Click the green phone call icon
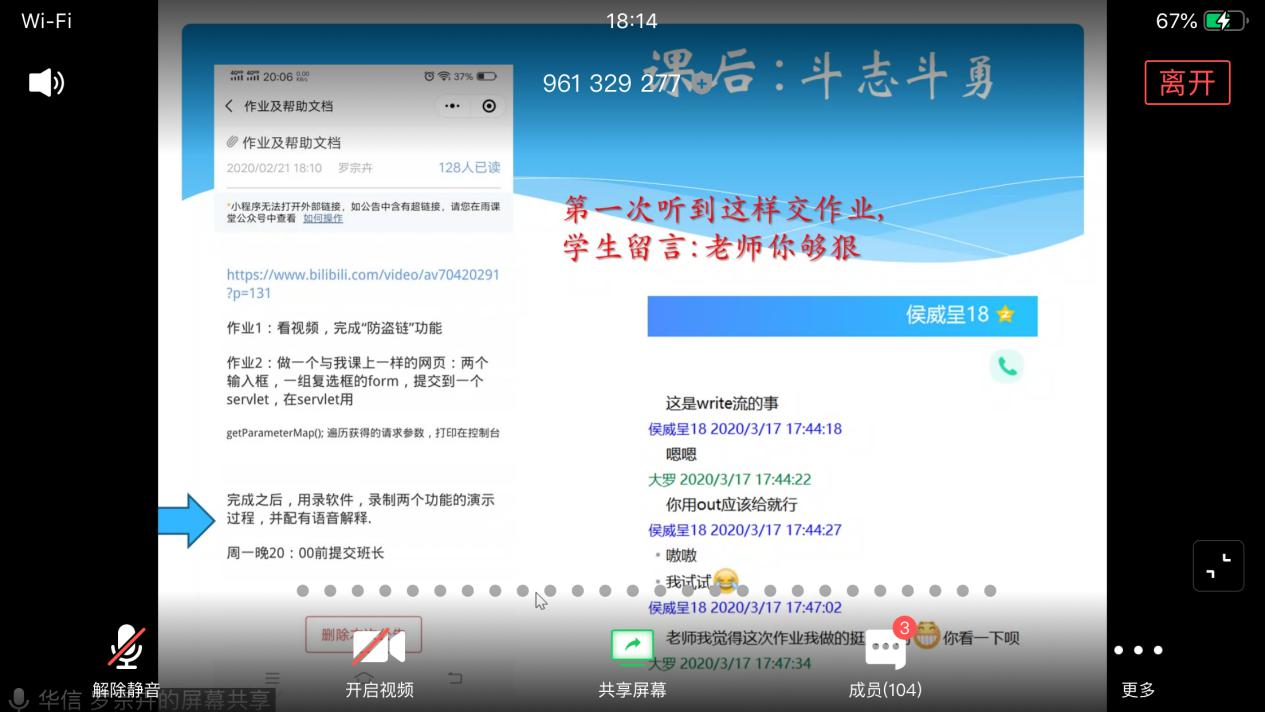The height and width of the screenshot is (712, 1265). (1007, 367)
